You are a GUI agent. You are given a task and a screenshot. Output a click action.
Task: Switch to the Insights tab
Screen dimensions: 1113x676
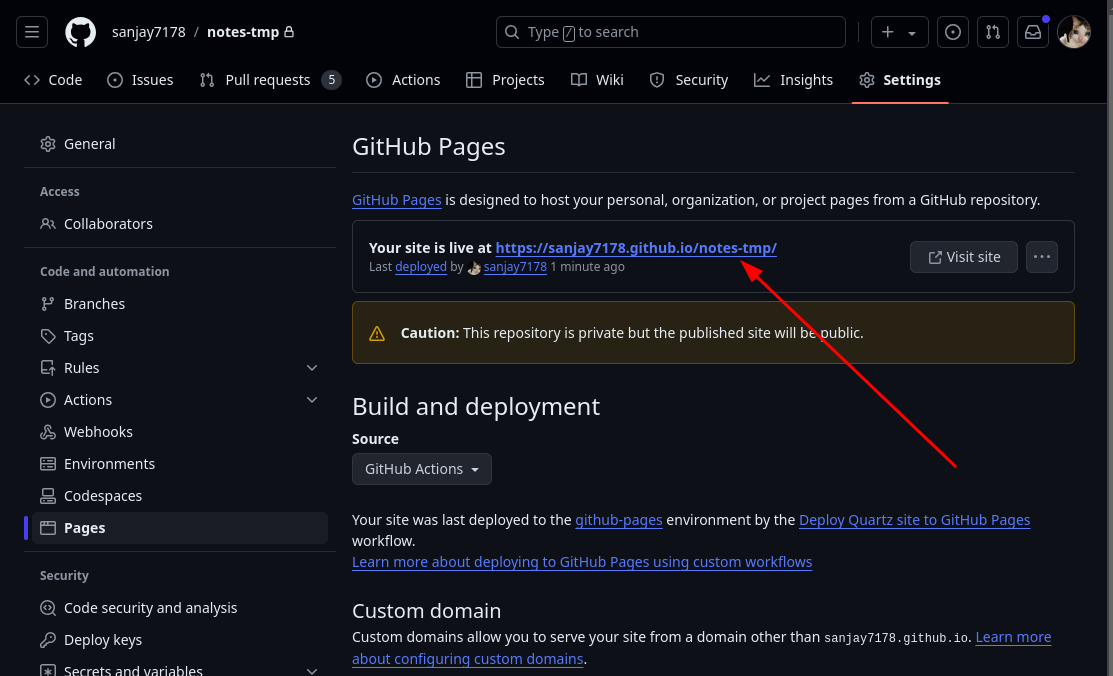click(x=794, y=80)
